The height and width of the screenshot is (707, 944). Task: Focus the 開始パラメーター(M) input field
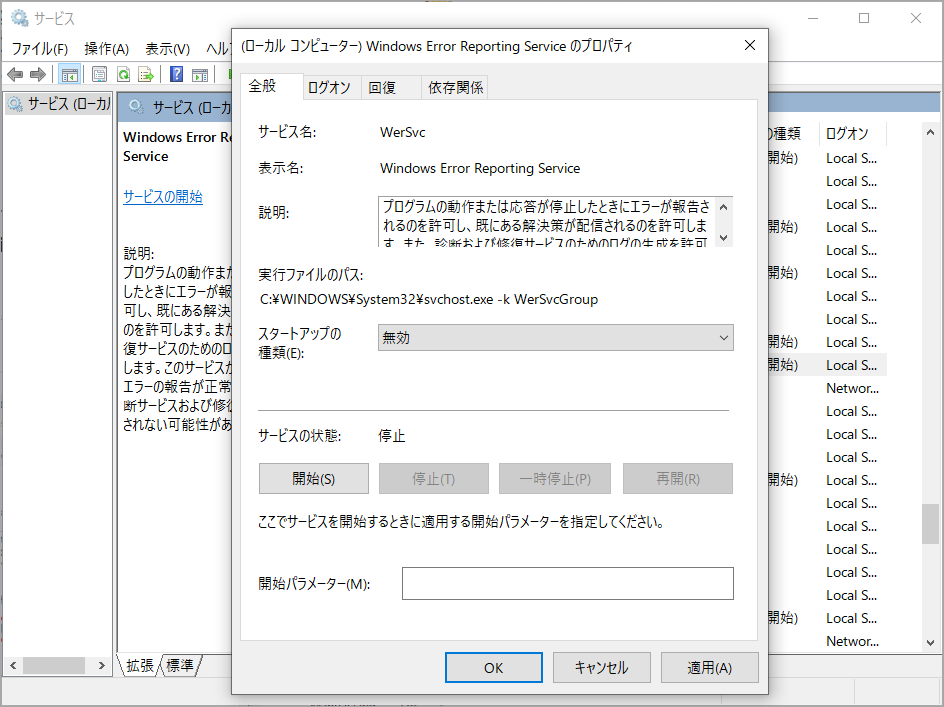point(568,584)
